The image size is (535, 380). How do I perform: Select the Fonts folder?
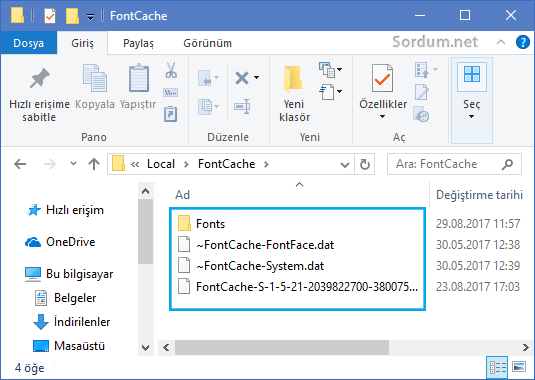pyautogui.click(x=211, y=224)
